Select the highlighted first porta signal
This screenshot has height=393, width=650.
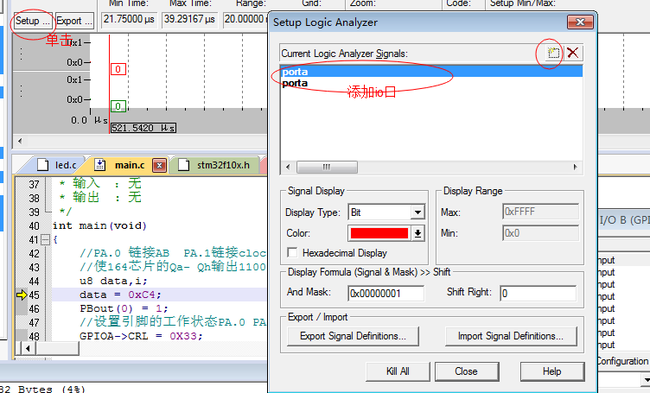point(432,72)
